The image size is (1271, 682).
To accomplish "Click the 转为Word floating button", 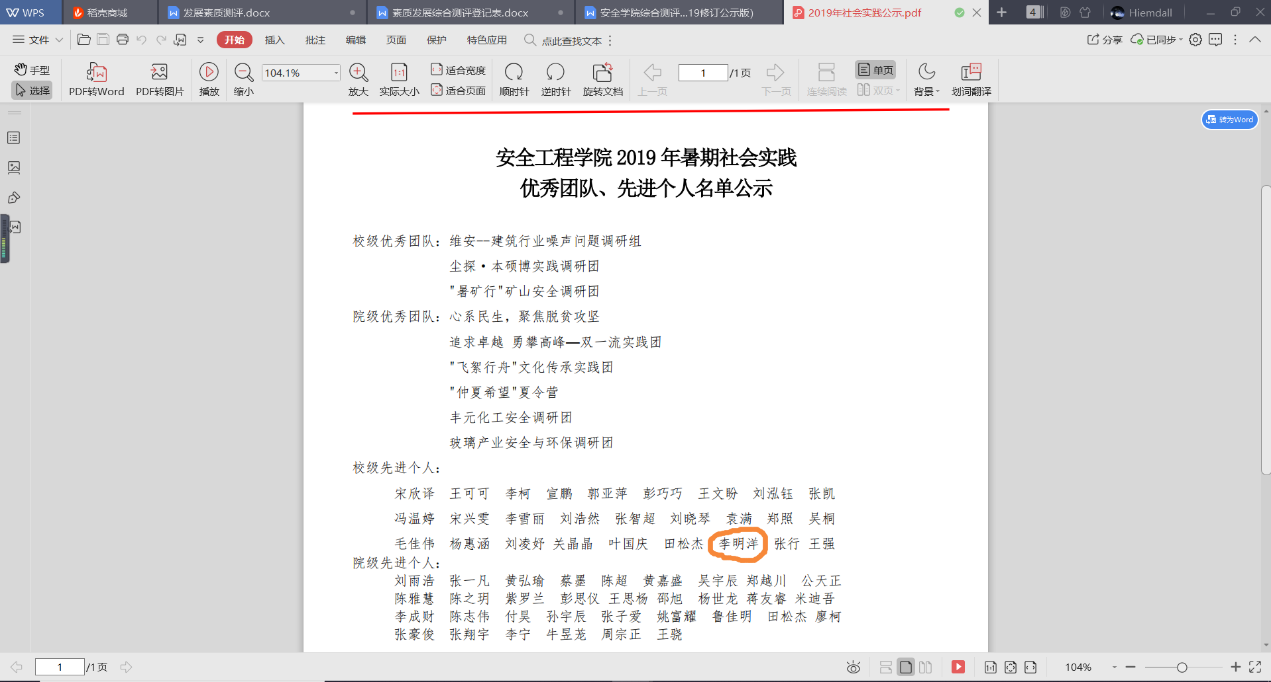I will [1229, 119].
